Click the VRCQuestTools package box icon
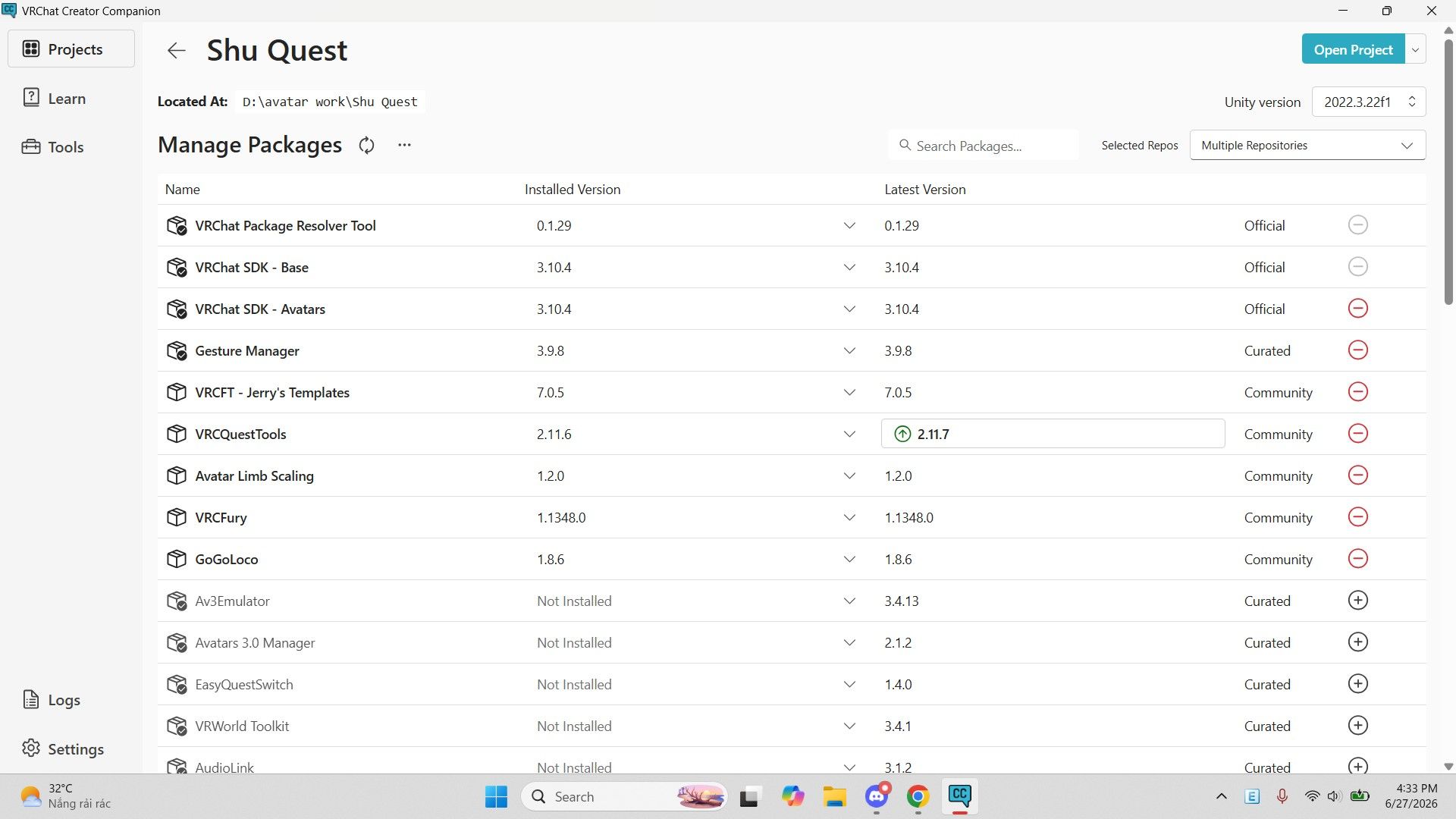Screen dimensions: 1456x819 (176, 434)
